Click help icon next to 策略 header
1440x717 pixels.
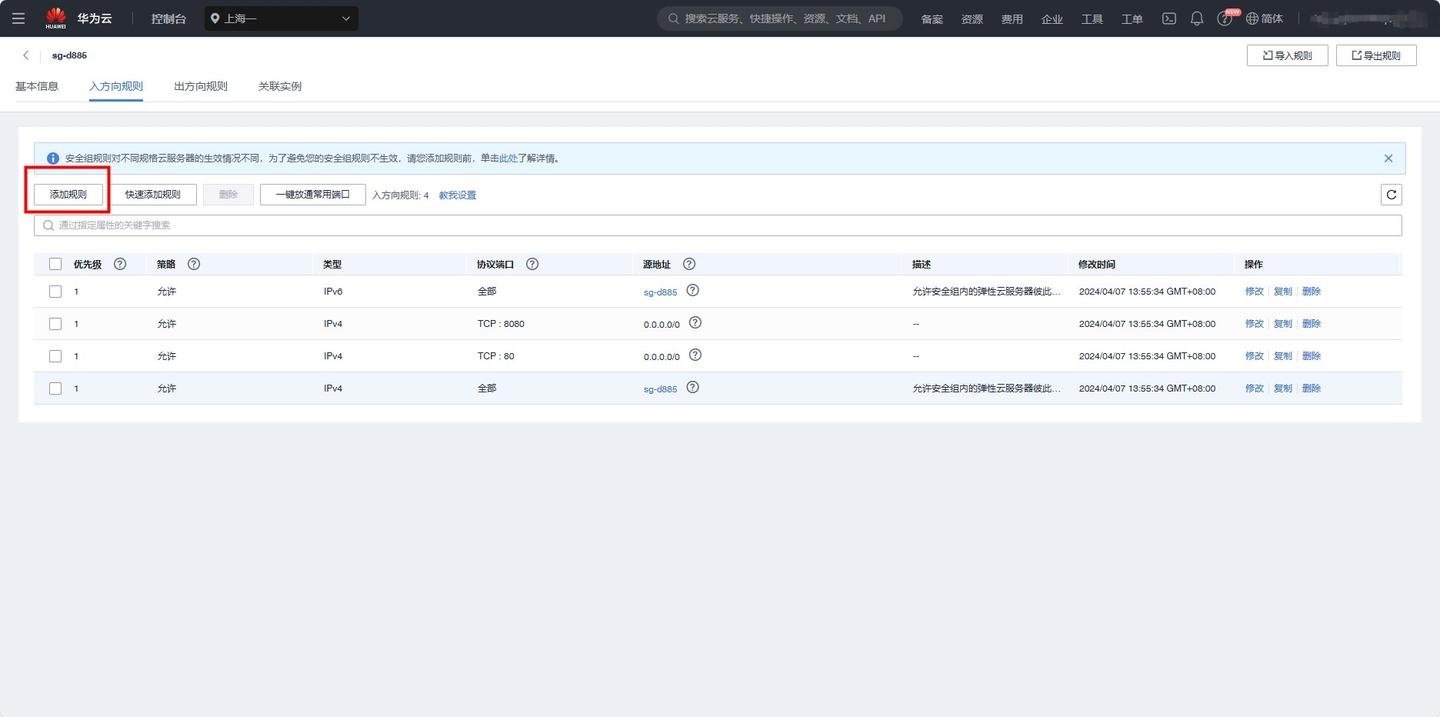[x=194, y=264]
